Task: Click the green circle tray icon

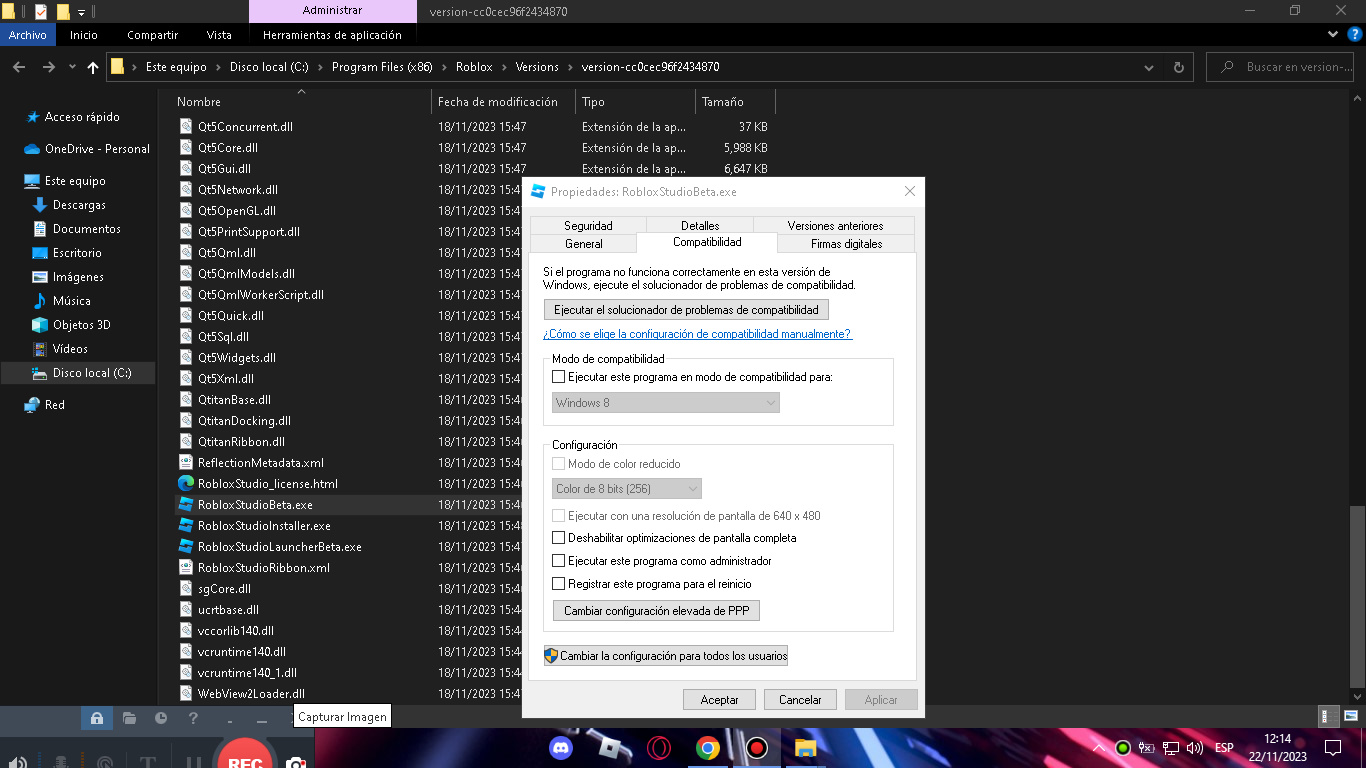Action: pos(1123,747)
